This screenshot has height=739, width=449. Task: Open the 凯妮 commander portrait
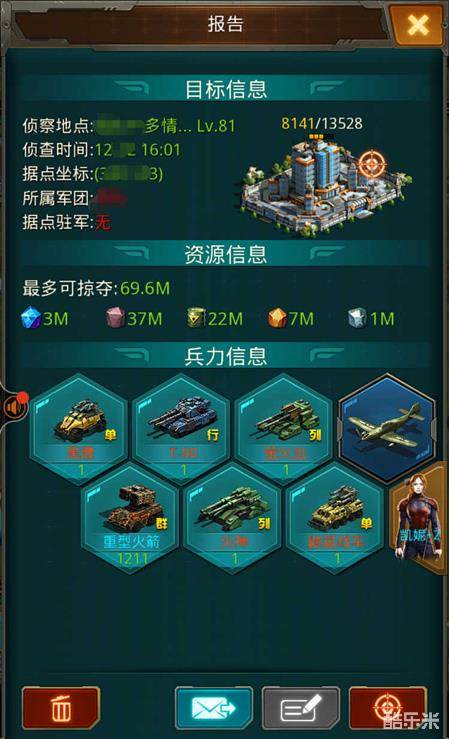pos(418,518)
